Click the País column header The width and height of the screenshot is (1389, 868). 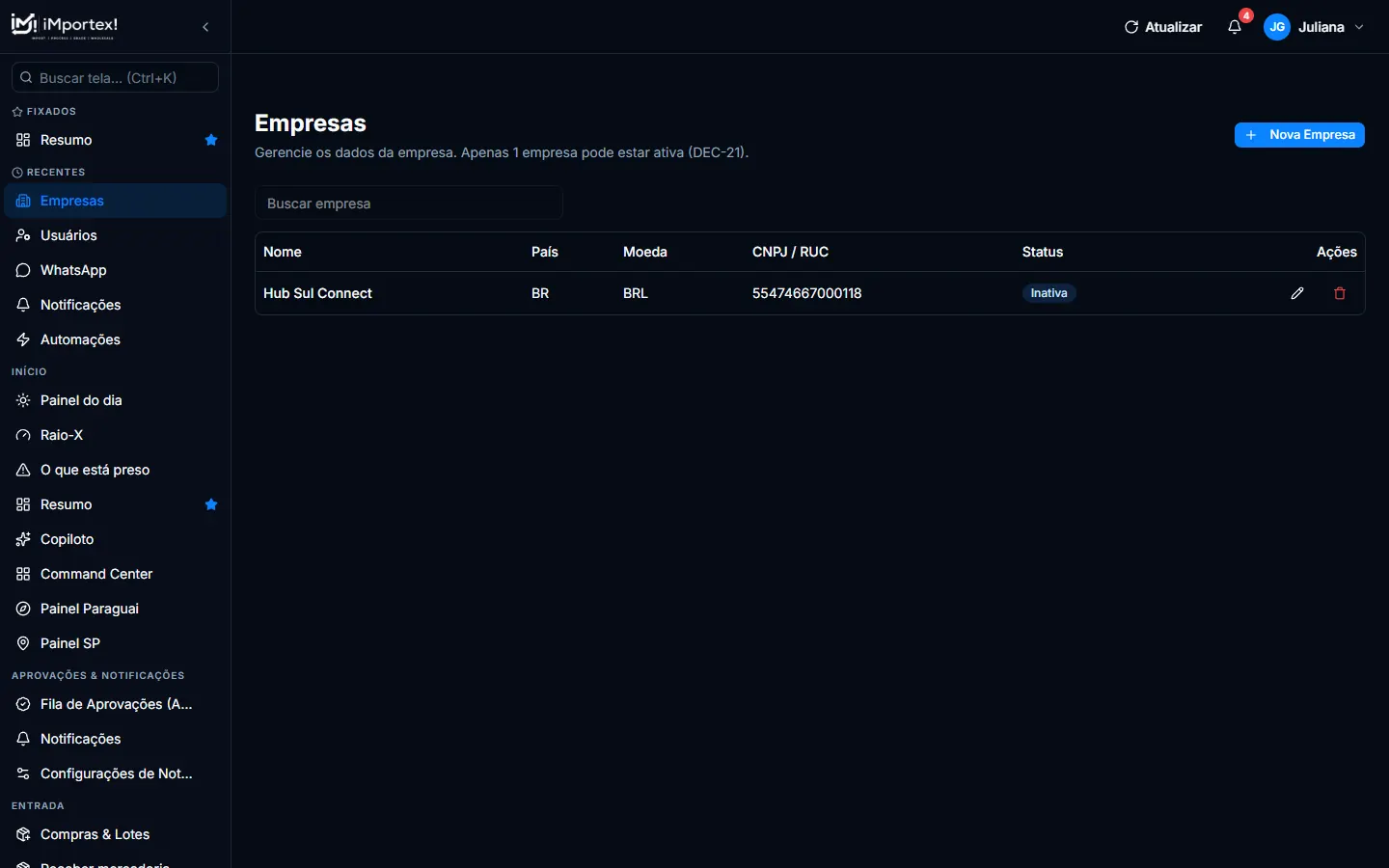coord(545,252)
